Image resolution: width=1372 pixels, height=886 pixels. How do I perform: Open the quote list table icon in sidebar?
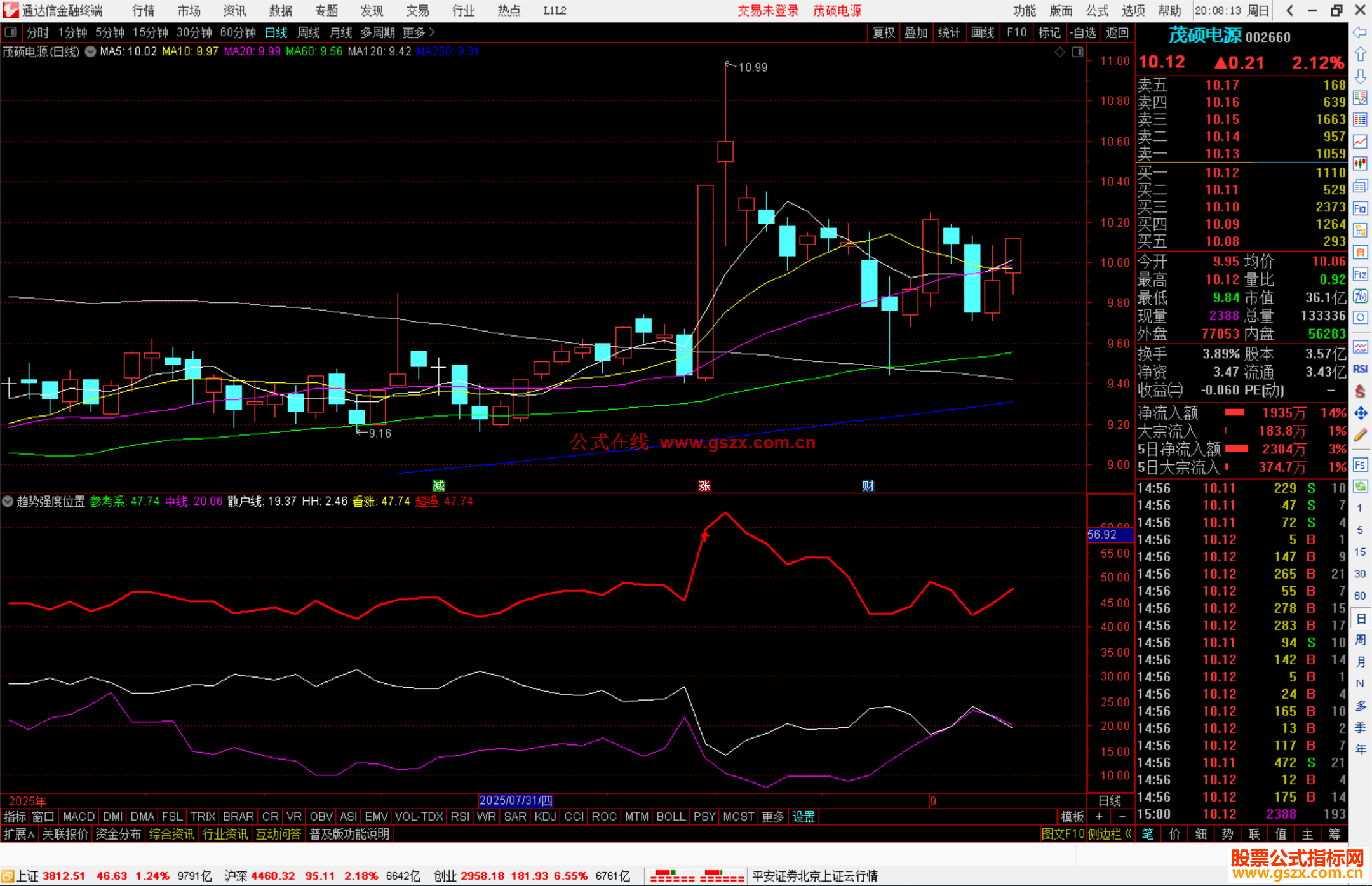[1360, 119]
